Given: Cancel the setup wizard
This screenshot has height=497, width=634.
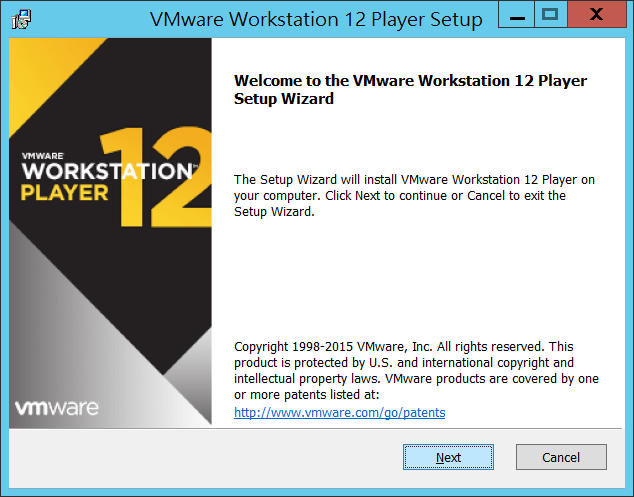Looking at the screenshot, I should click(561, 457).
